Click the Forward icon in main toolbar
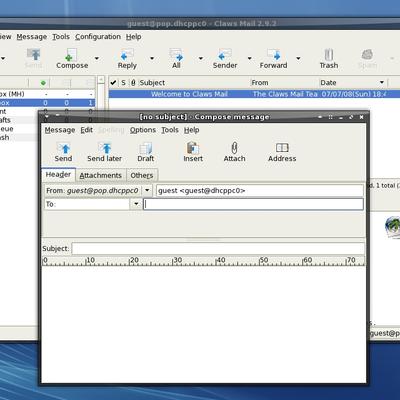The image size is (400, 400). (x=273, y=55)
